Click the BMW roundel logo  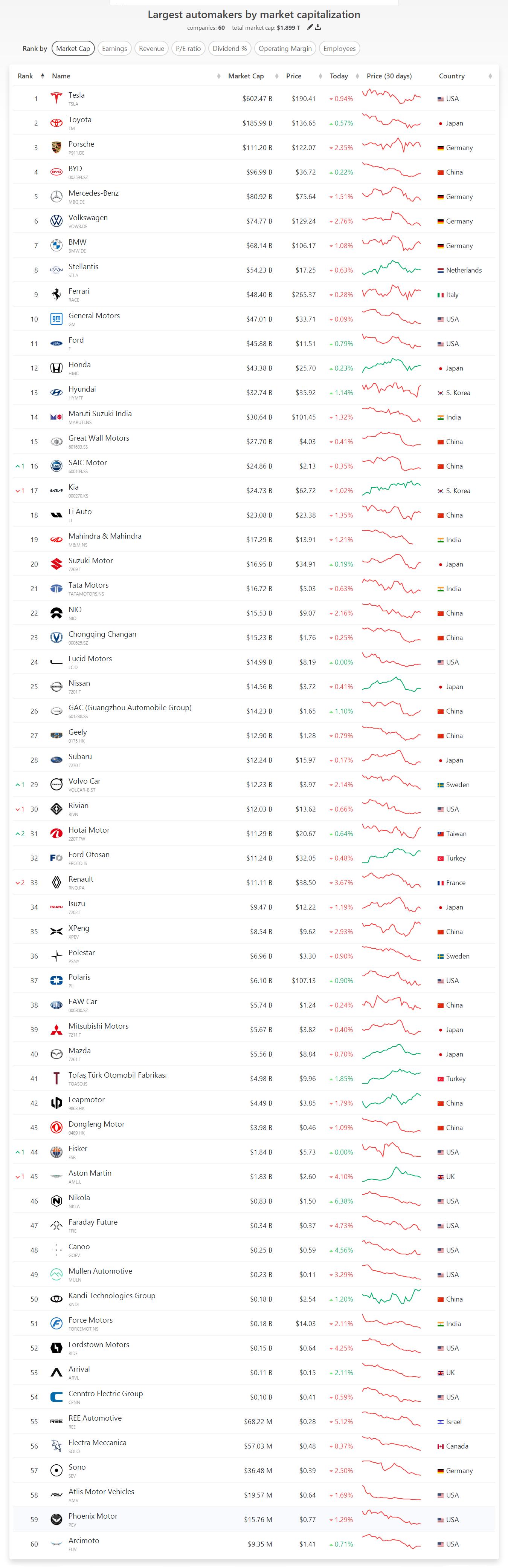[56, 246]
